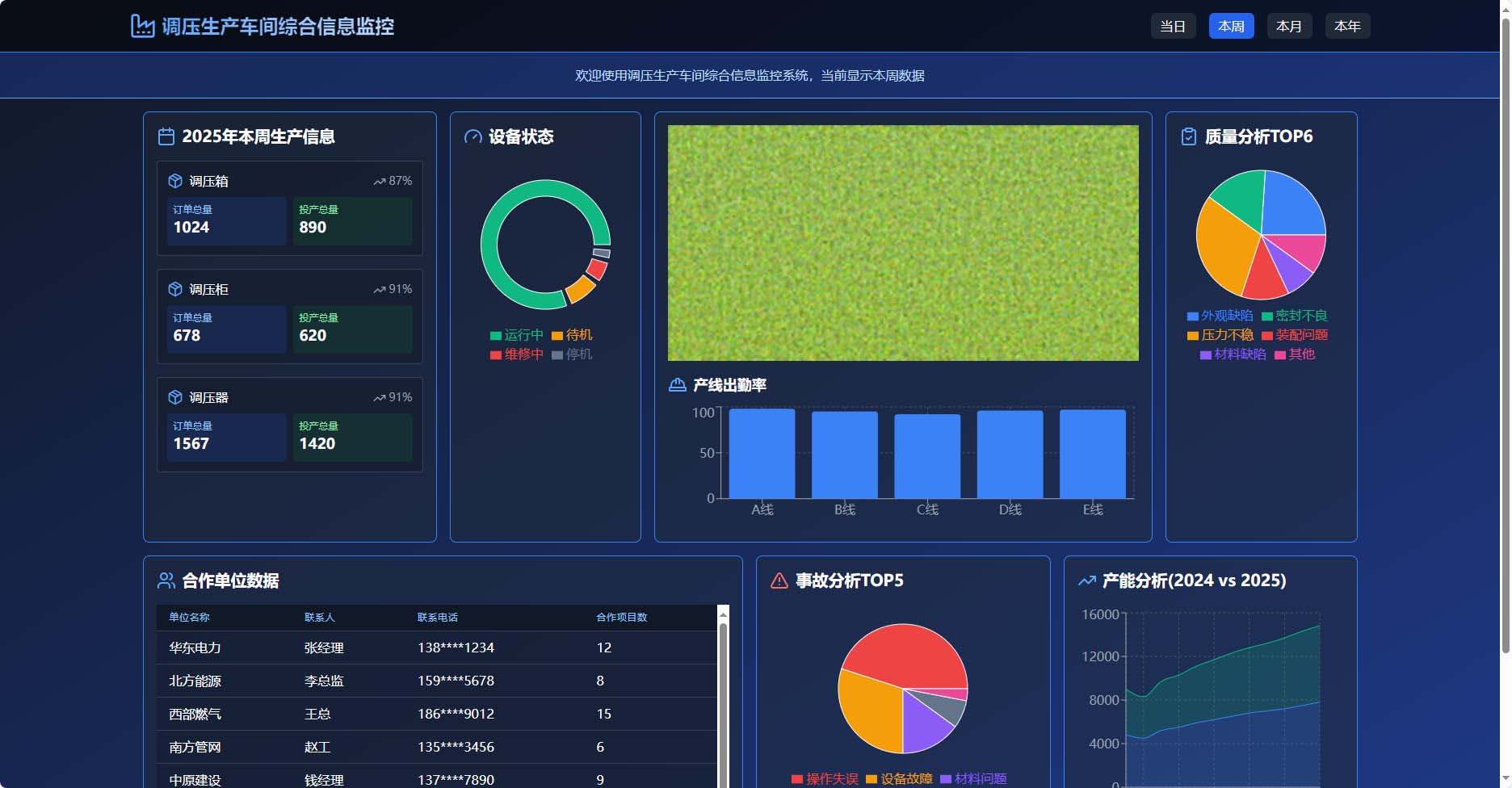Click the 密封不良 green legend swatch
This screenshot has height=788, width=1512.
(x=1267, y=316)
